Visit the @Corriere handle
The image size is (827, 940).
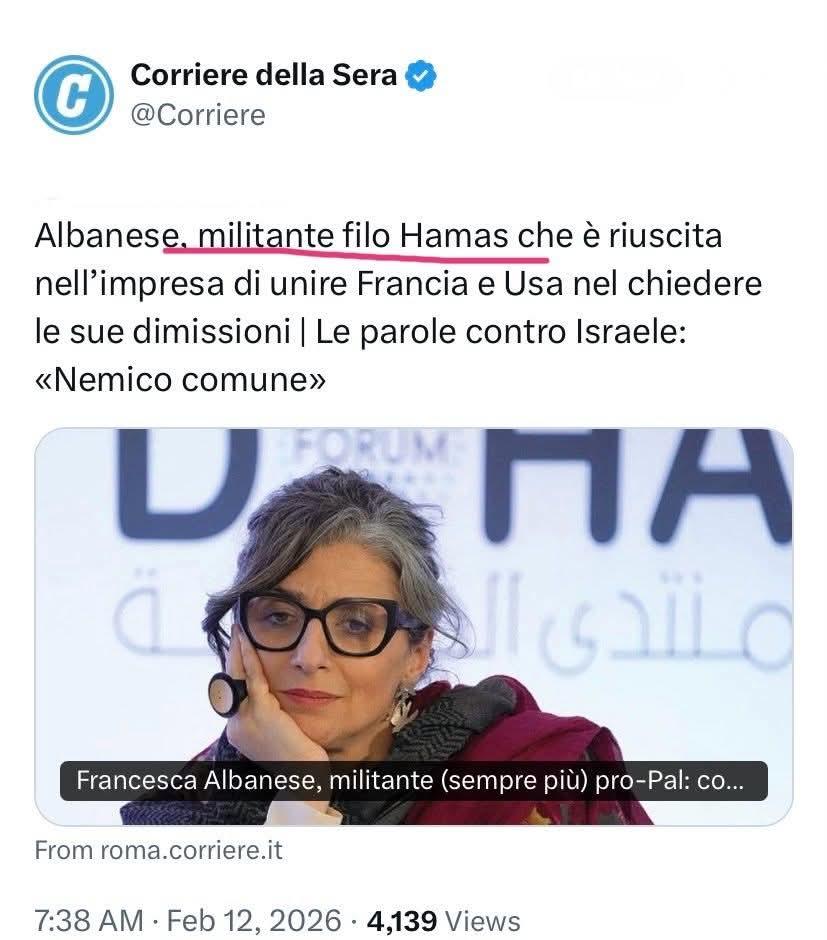(198, 115)
